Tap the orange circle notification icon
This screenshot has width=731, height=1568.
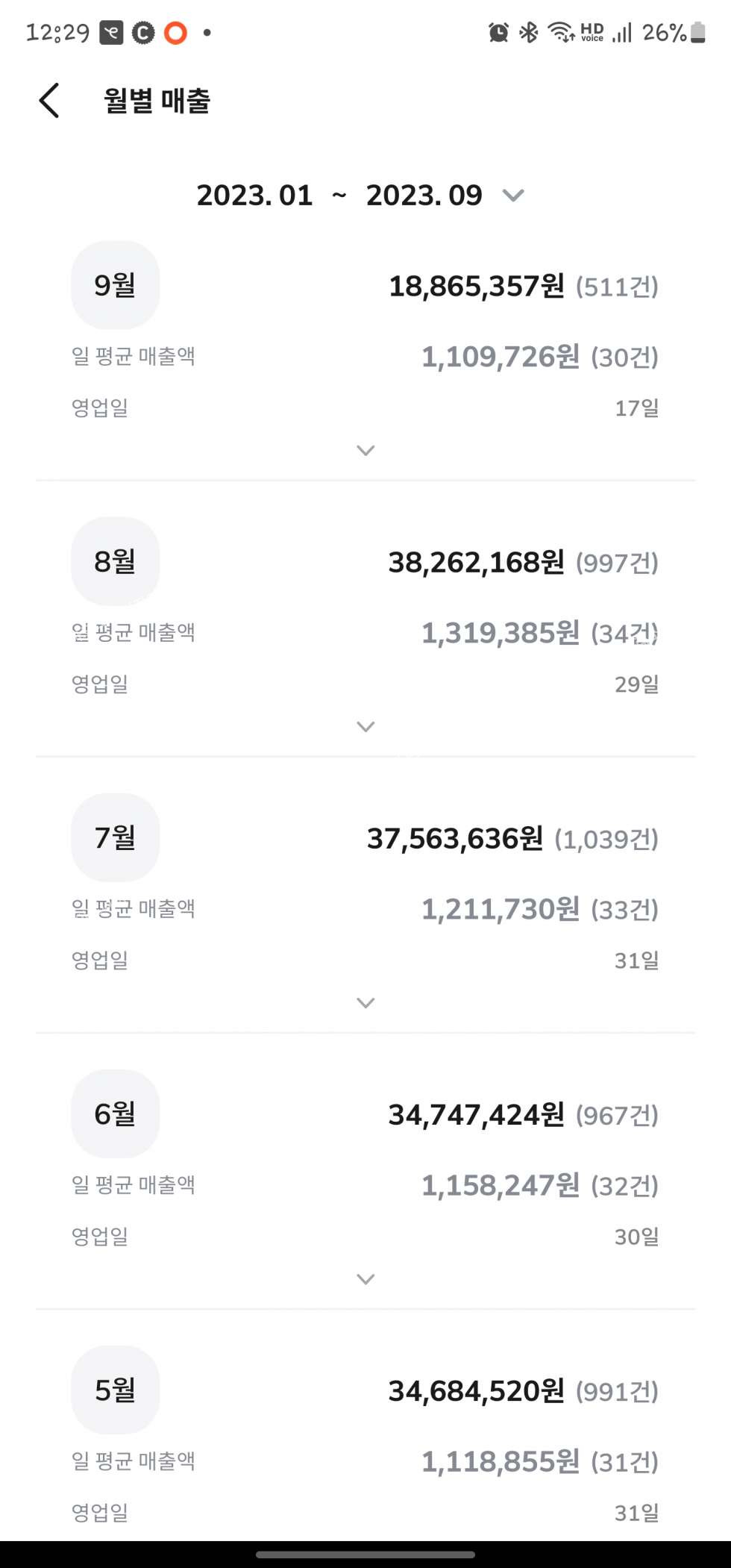click(175, 33)
